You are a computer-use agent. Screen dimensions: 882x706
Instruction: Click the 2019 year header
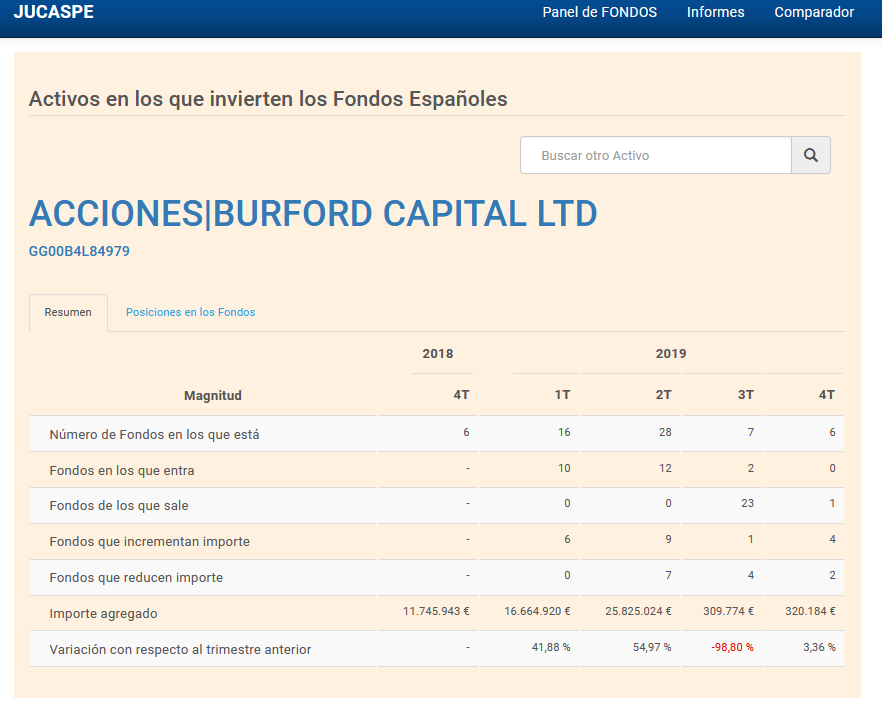click(671, 354)
